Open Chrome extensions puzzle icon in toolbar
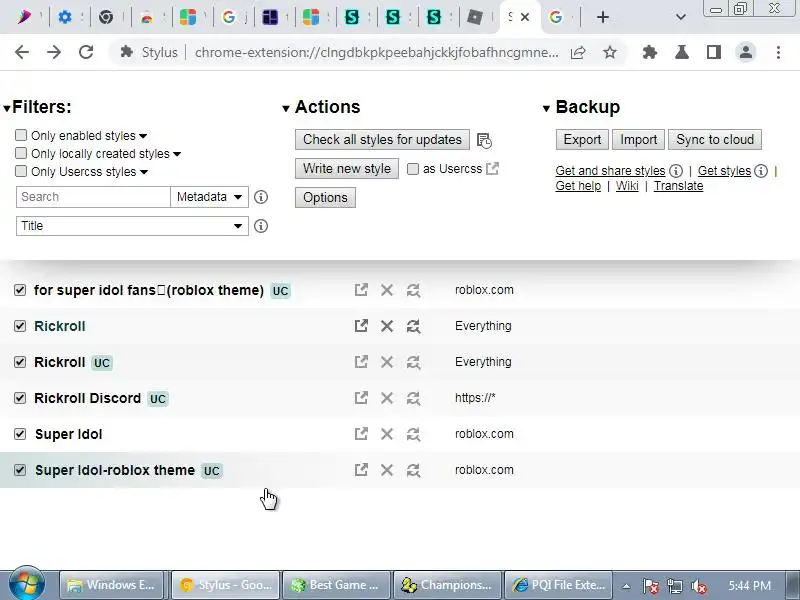Viewport: 800px width, 600px height. coord(649,52)
